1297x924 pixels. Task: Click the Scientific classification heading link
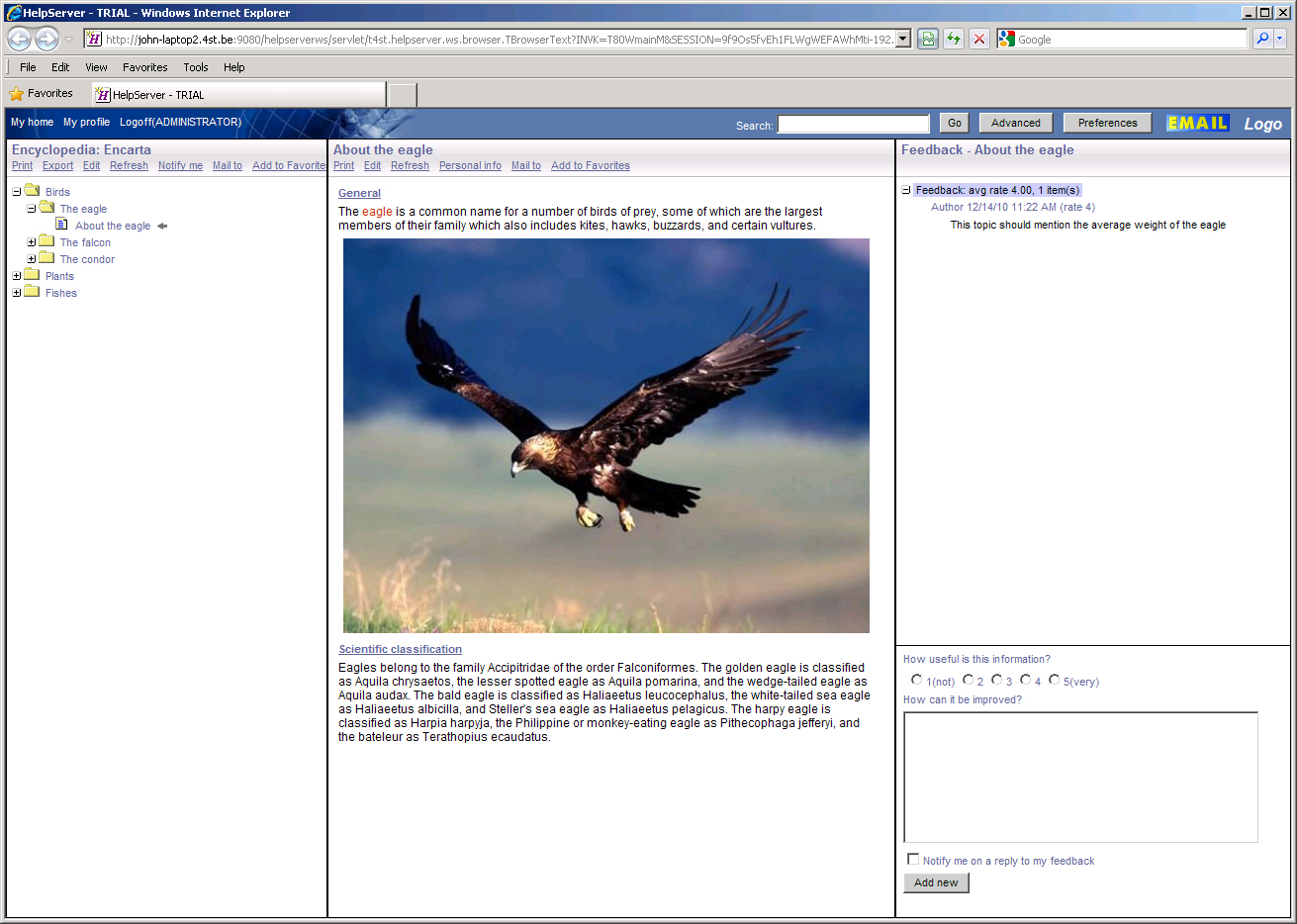tap(400, 649)
